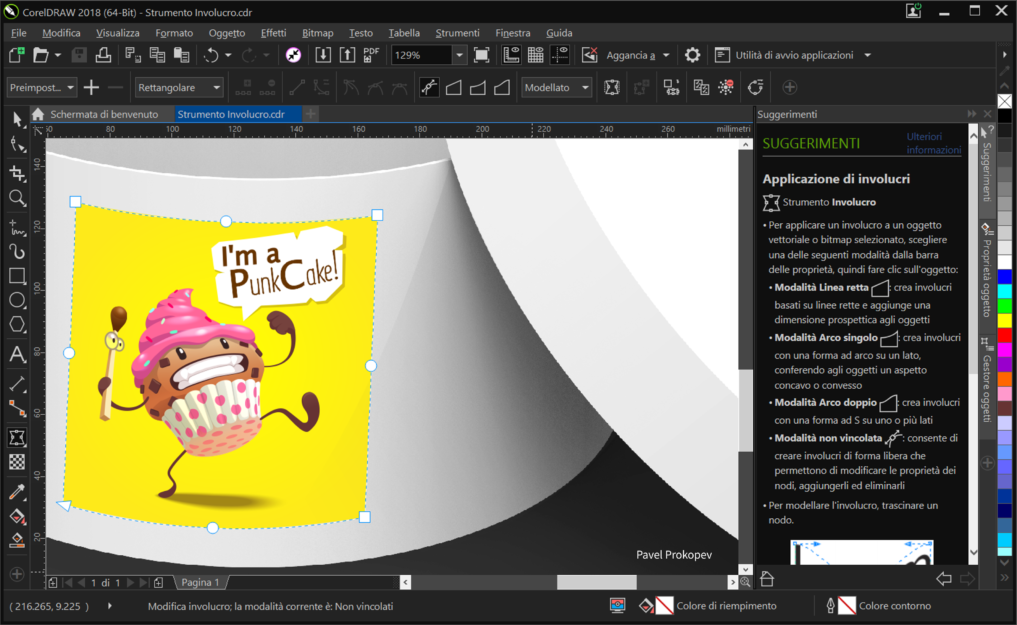Open the Bitmap menu
Image resolution: width=1017 pixels, height=625 pixels.
(x=317, y=32)
